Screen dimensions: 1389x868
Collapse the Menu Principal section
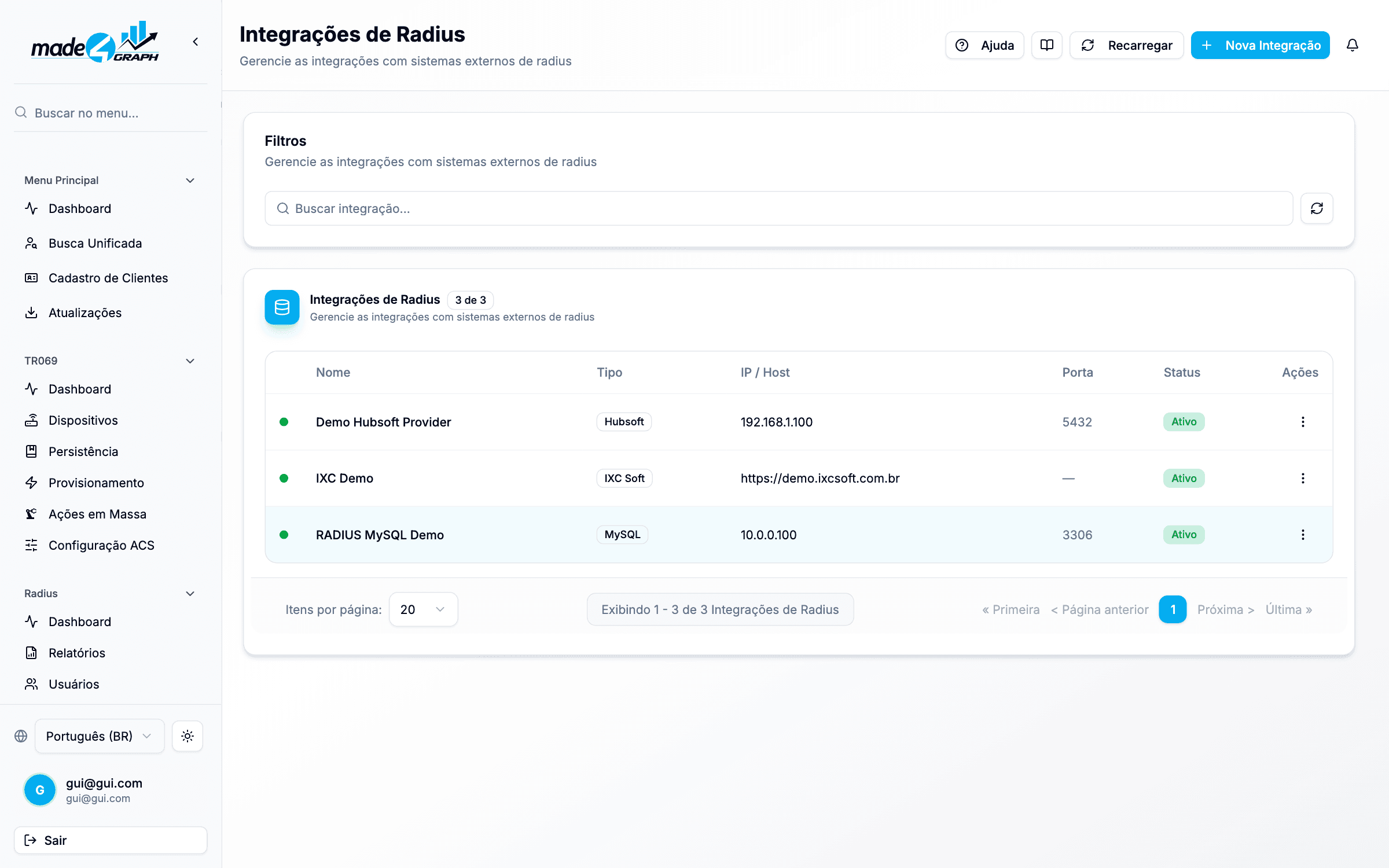point(190,181)
